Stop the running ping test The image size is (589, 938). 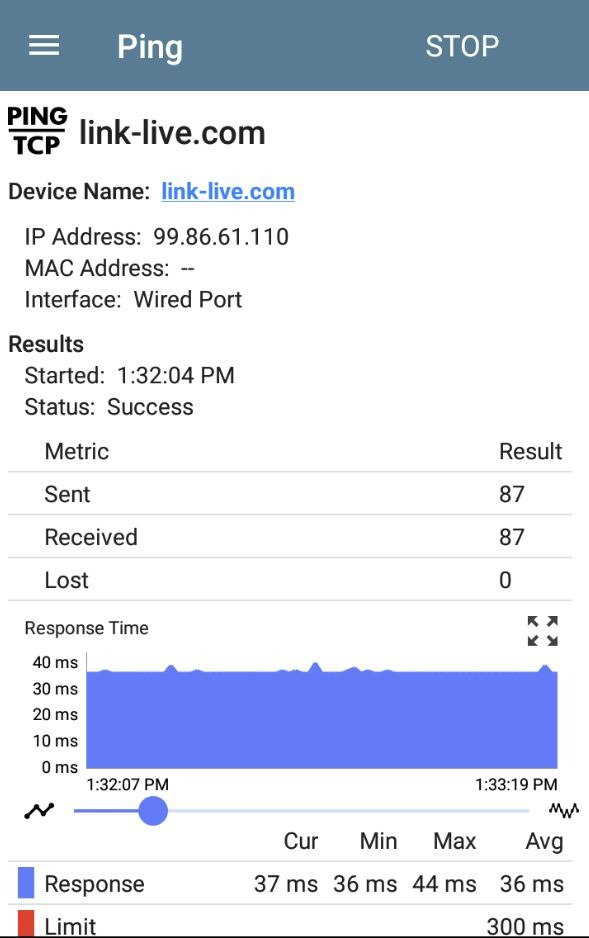[x=462, y=45]
